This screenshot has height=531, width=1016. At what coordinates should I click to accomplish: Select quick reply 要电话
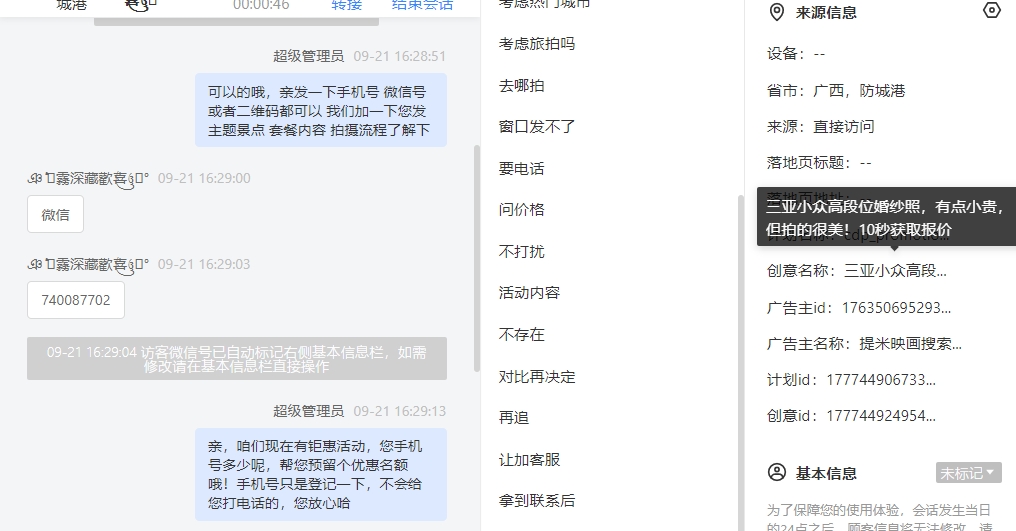521,169
